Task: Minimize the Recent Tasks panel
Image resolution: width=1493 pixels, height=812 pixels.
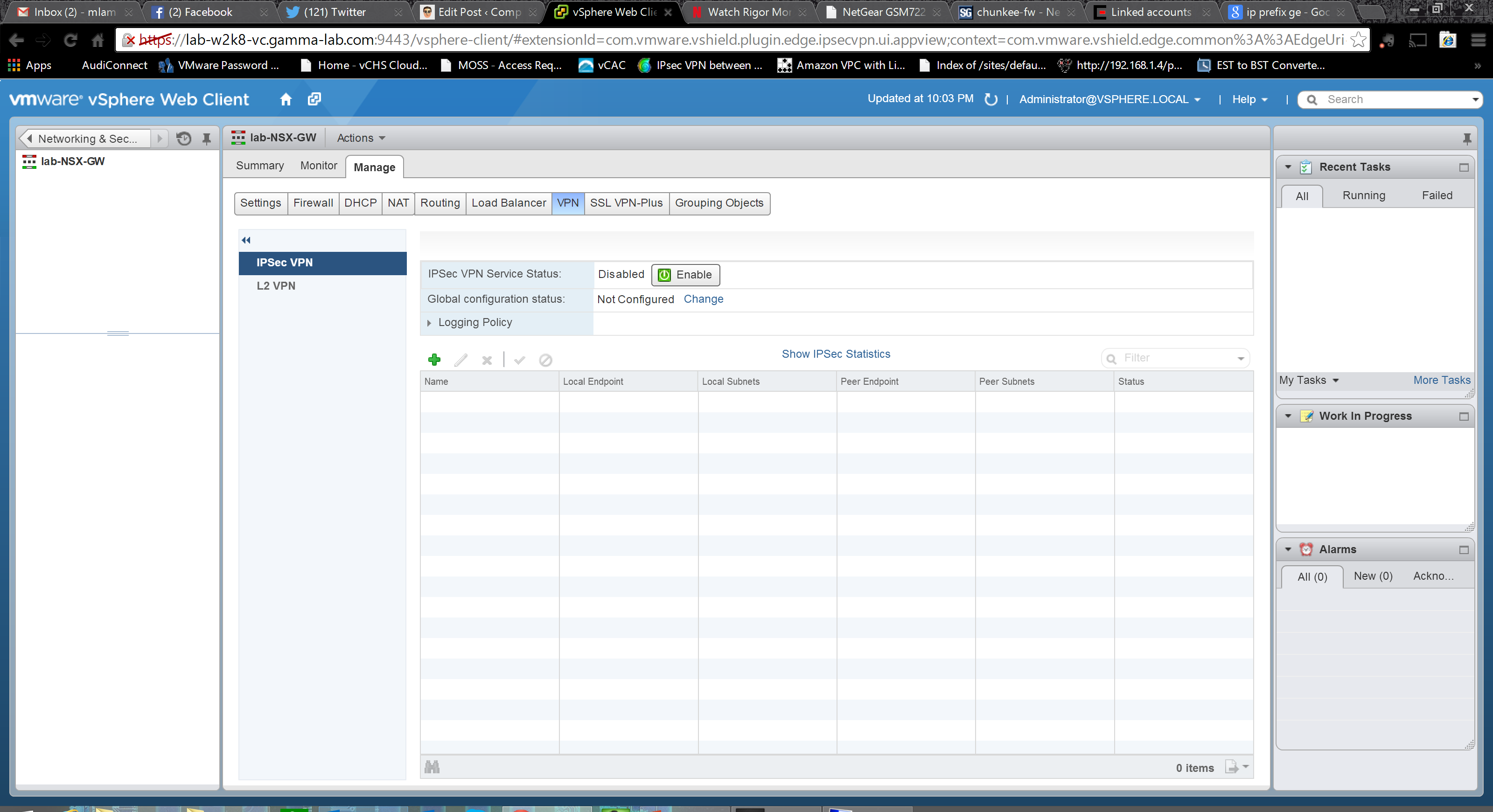Action: tap(1464, 167)
